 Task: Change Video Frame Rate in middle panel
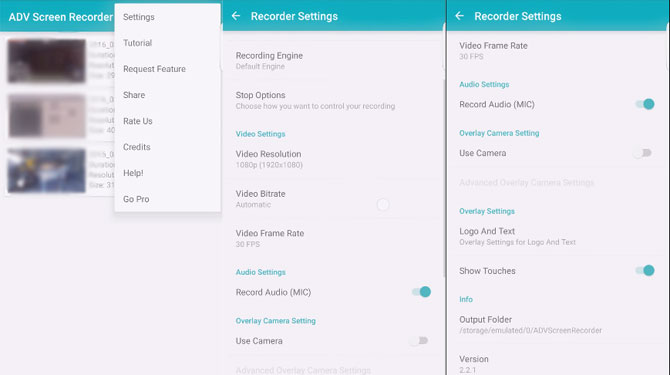[333, 238]
